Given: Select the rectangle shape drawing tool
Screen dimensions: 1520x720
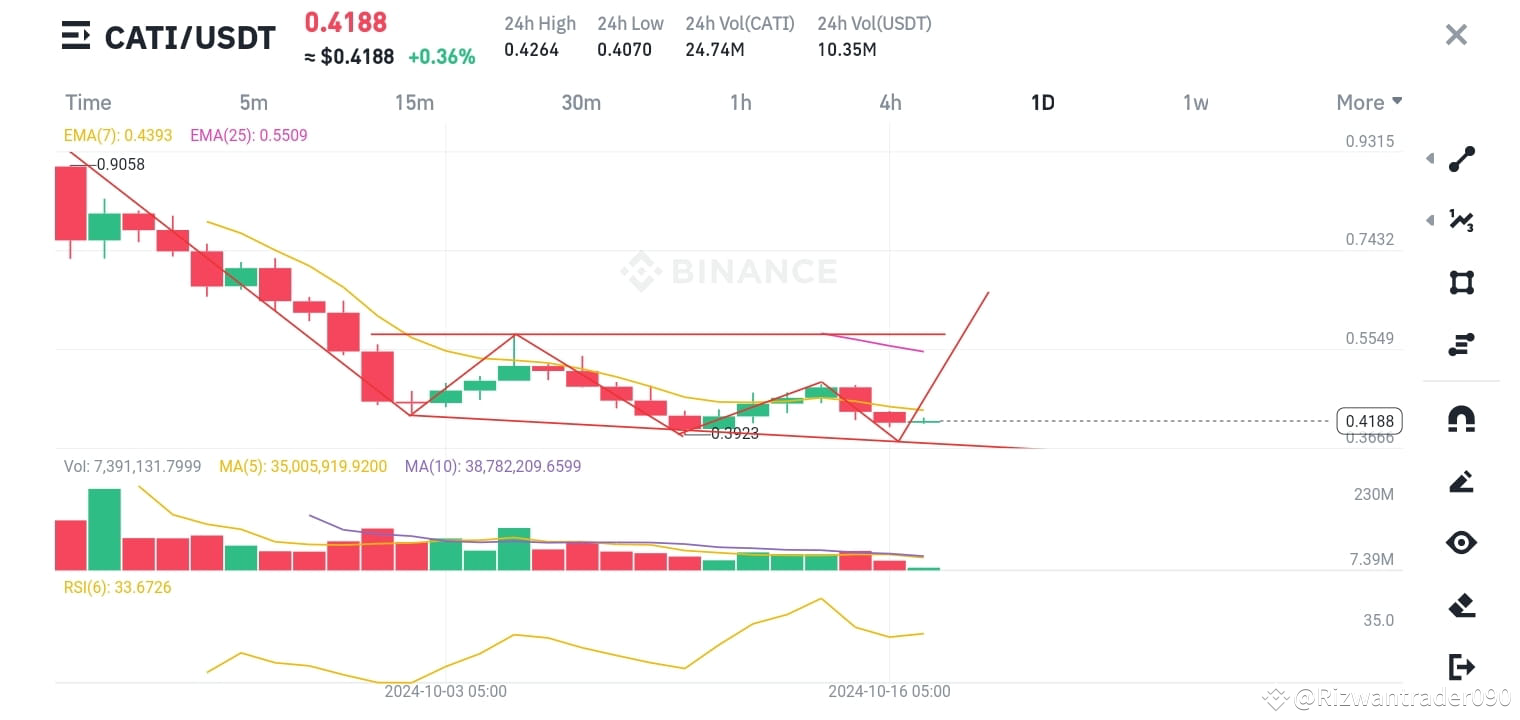Looking at the screenshot, I should [x=1461, y=282].
